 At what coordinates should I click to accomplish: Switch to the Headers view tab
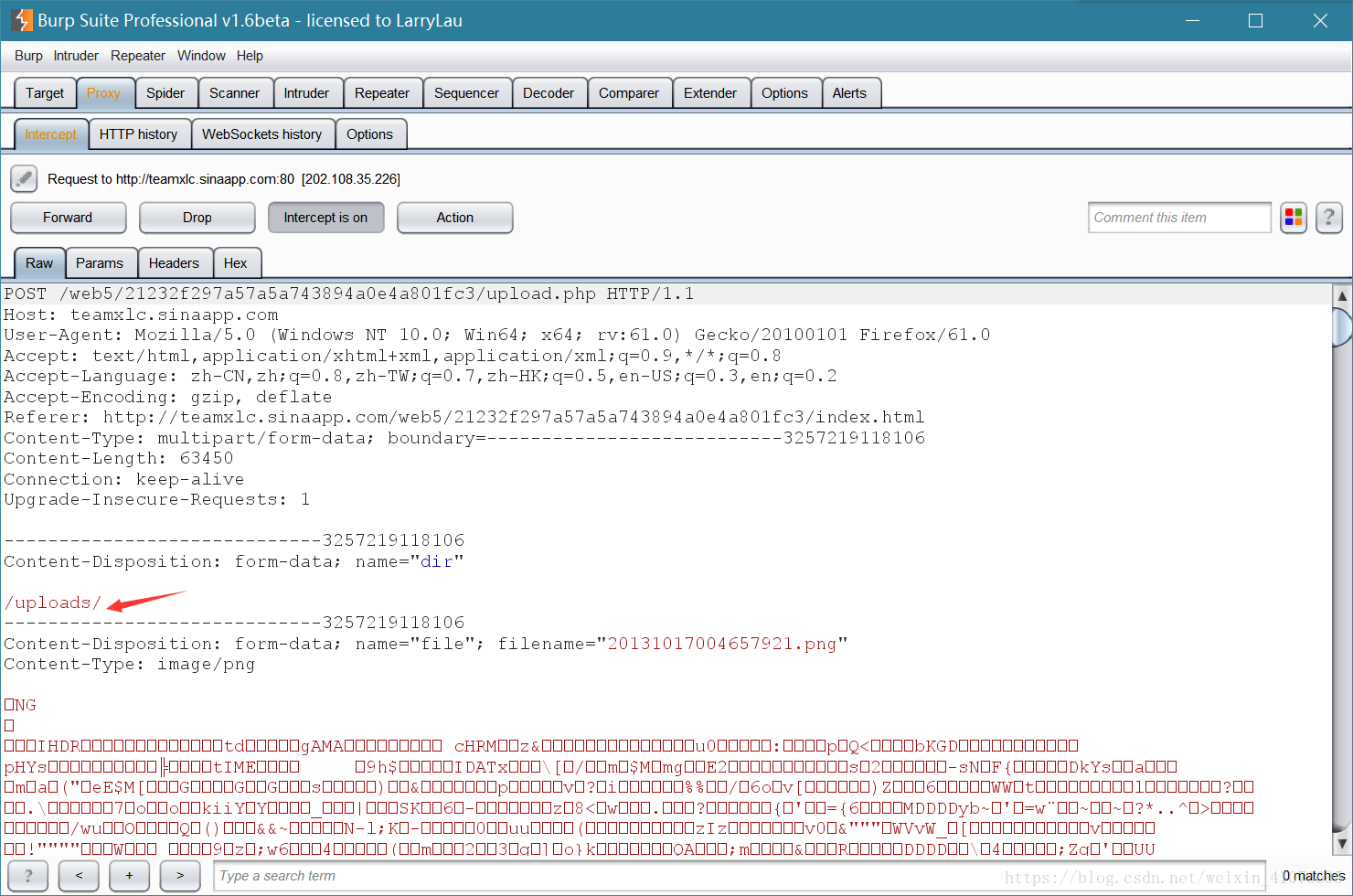tap(174, 263)
